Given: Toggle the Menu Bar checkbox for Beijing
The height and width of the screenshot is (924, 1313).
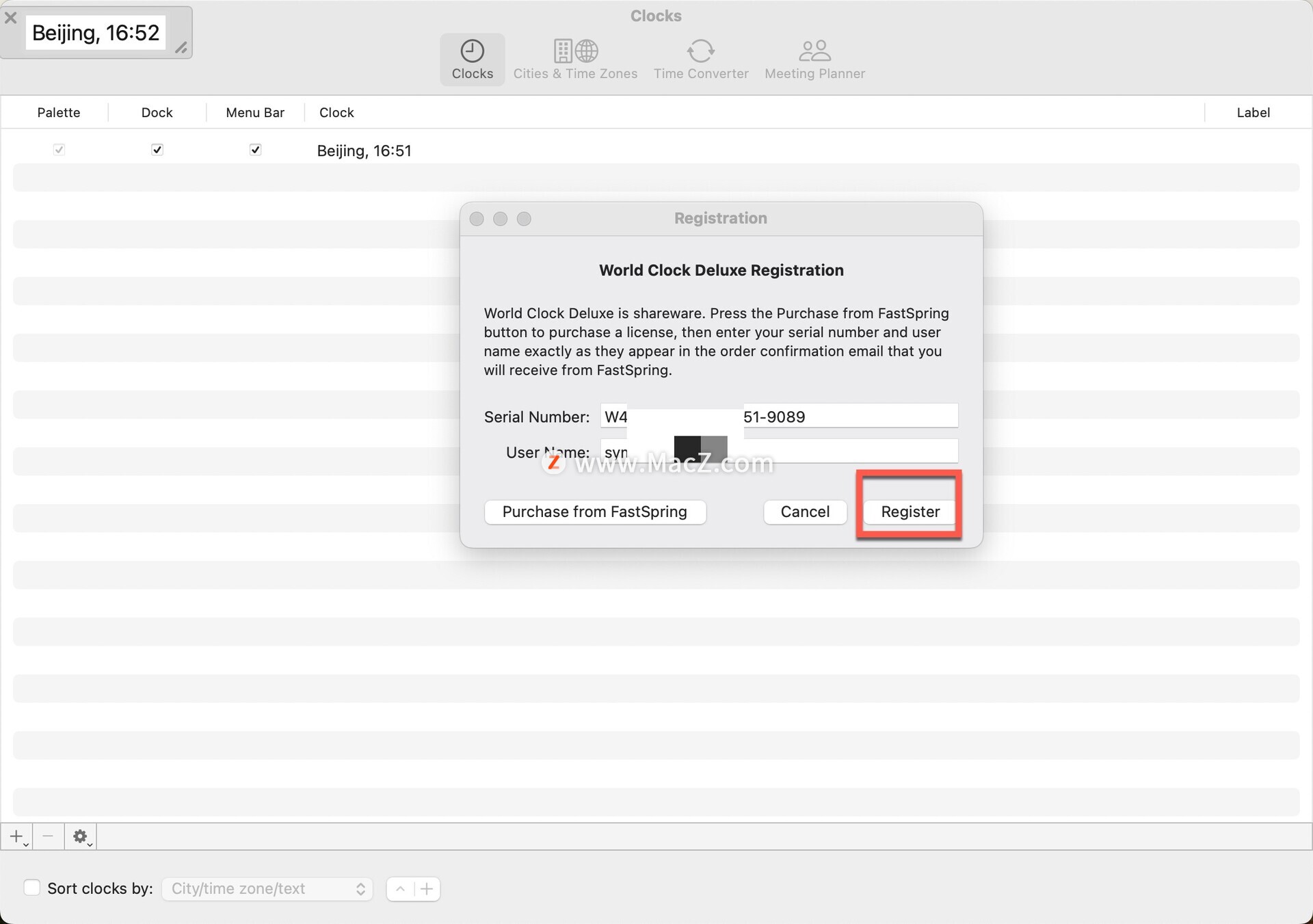Looking at the screenshot, I should tap(255, 150).
